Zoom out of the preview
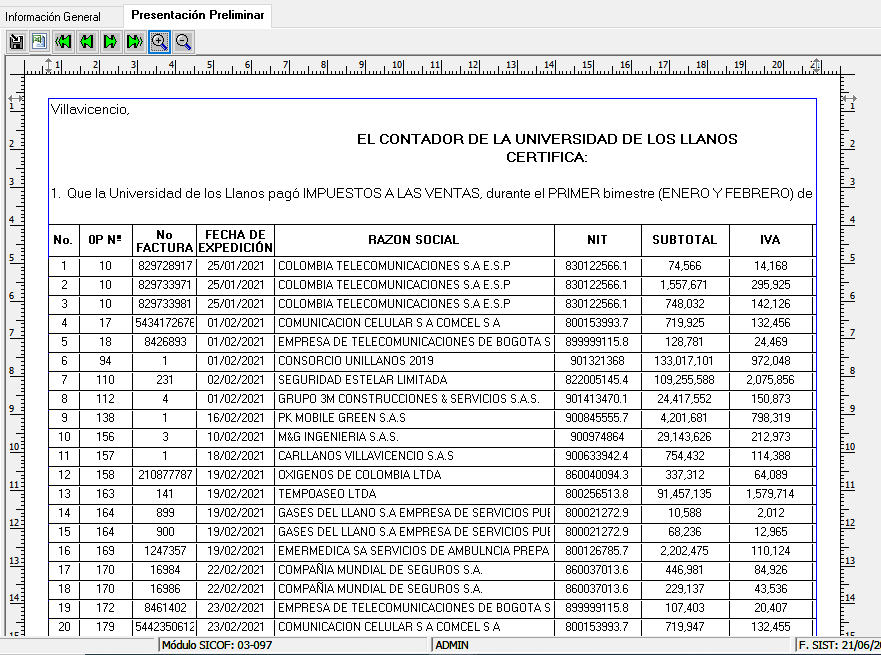 point(183,41)
